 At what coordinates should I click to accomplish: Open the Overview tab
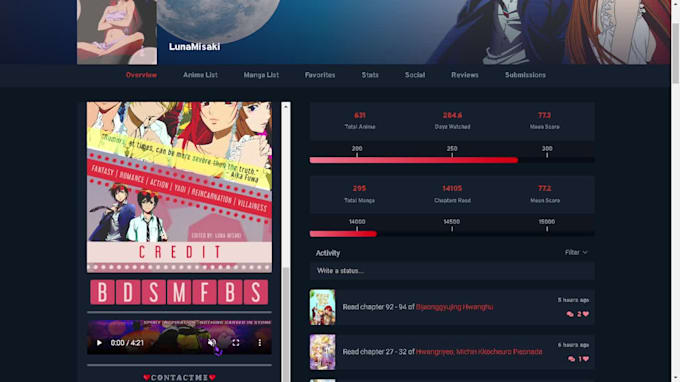click(141, 75)
